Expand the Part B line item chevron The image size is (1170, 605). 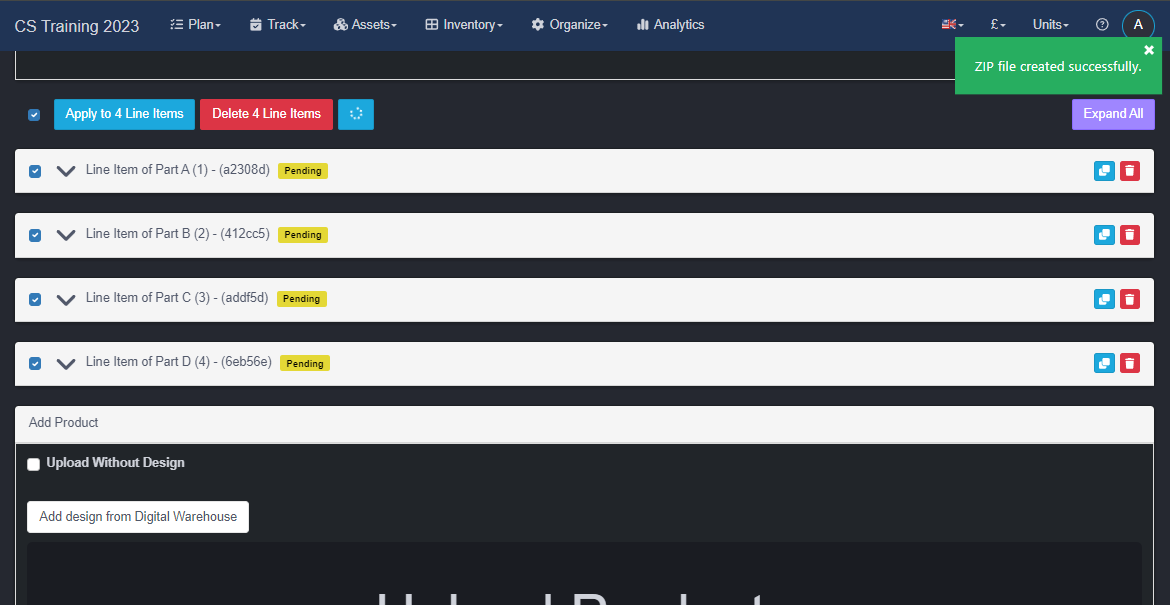(x=66, y=235)
